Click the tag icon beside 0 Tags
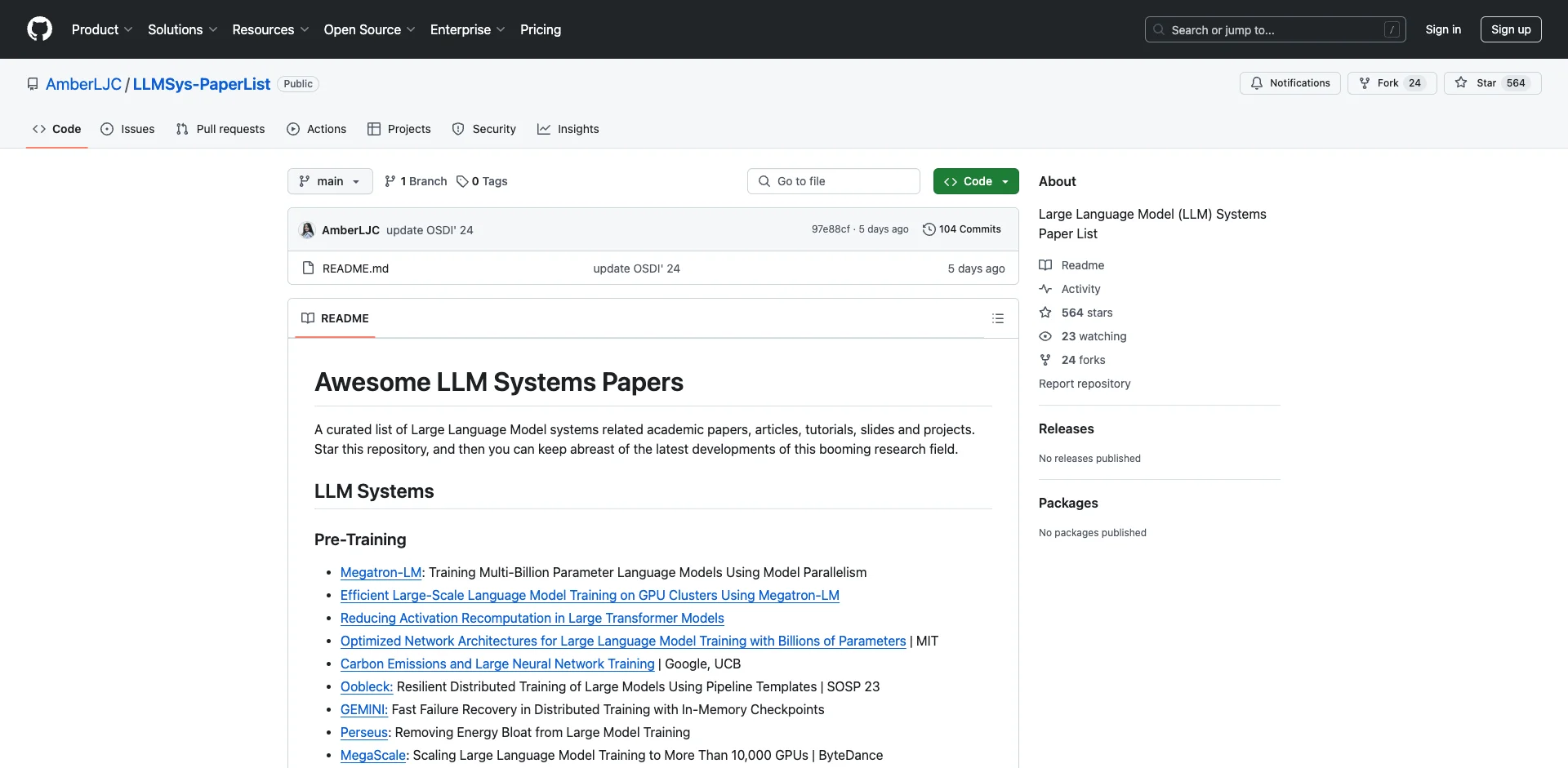Screen dimensions: 1568x768 click(462, 181)
